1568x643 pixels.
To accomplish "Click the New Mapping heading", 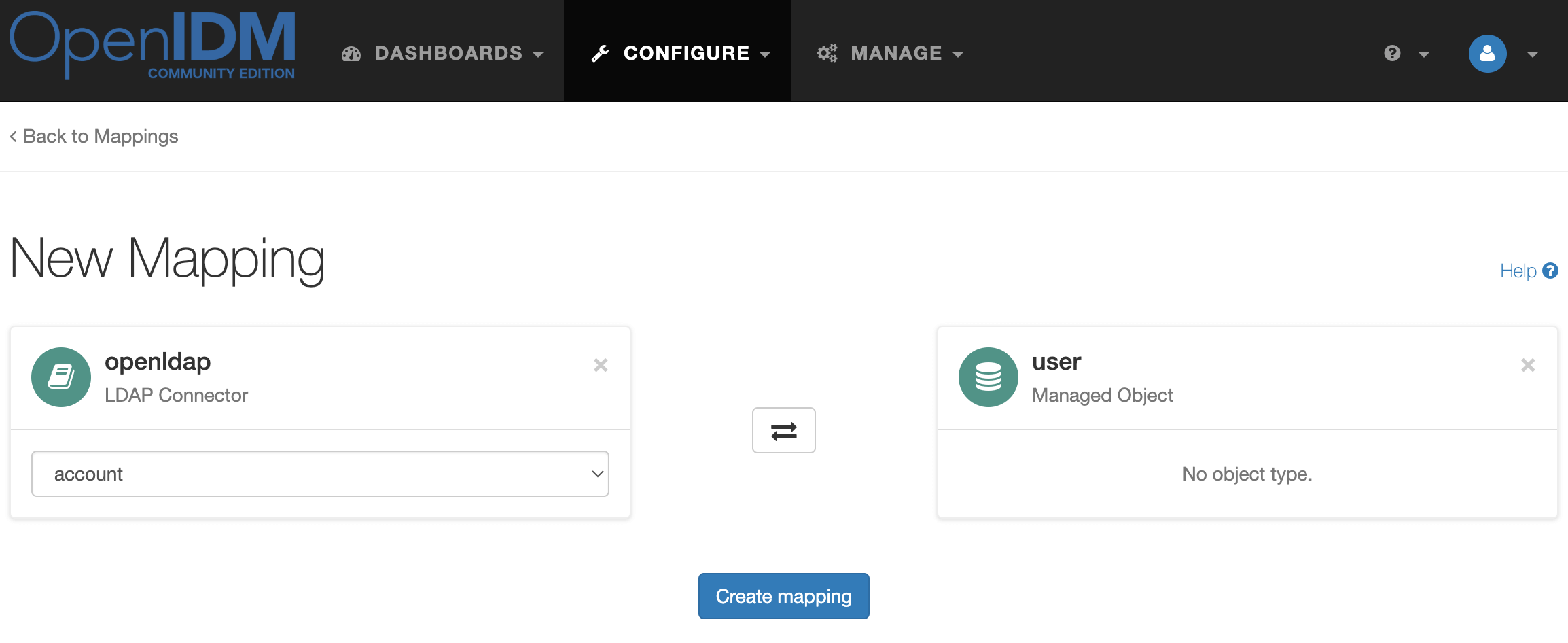I will [x=167, y=259].
